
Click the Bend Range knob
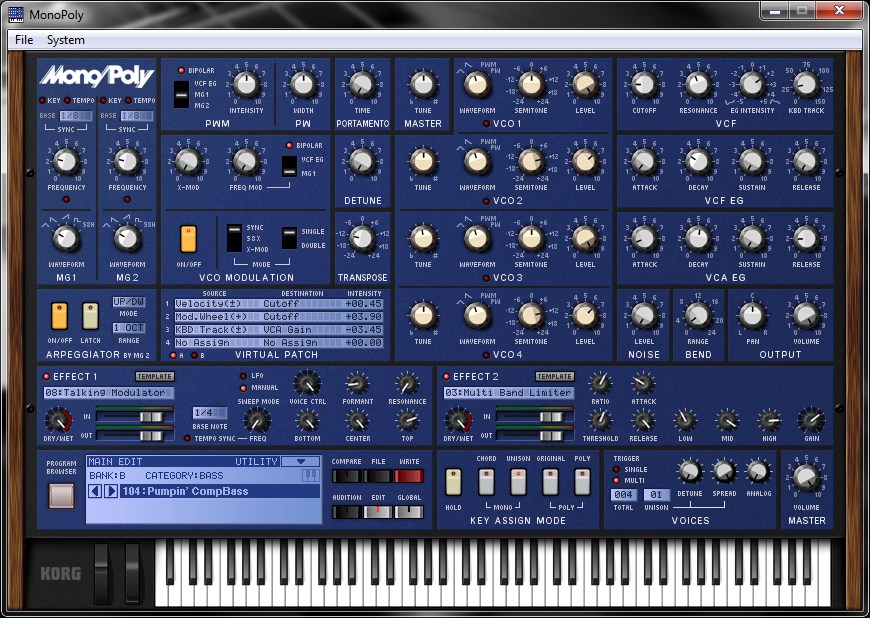point(697,316)
